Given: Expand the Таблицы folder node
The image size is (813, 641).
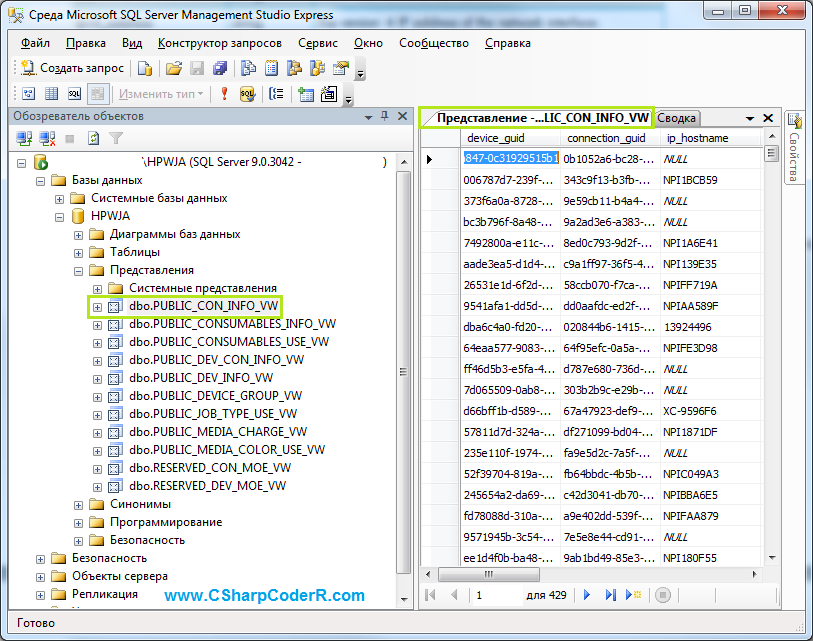Looking at the screenshot, I should click(78, 253).
